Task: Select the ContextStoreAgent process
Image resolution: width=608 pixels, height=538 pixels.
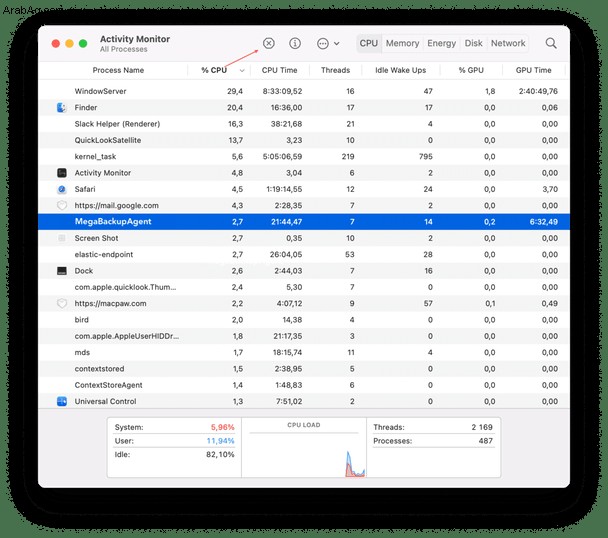Action: click(x=304, y=385)
